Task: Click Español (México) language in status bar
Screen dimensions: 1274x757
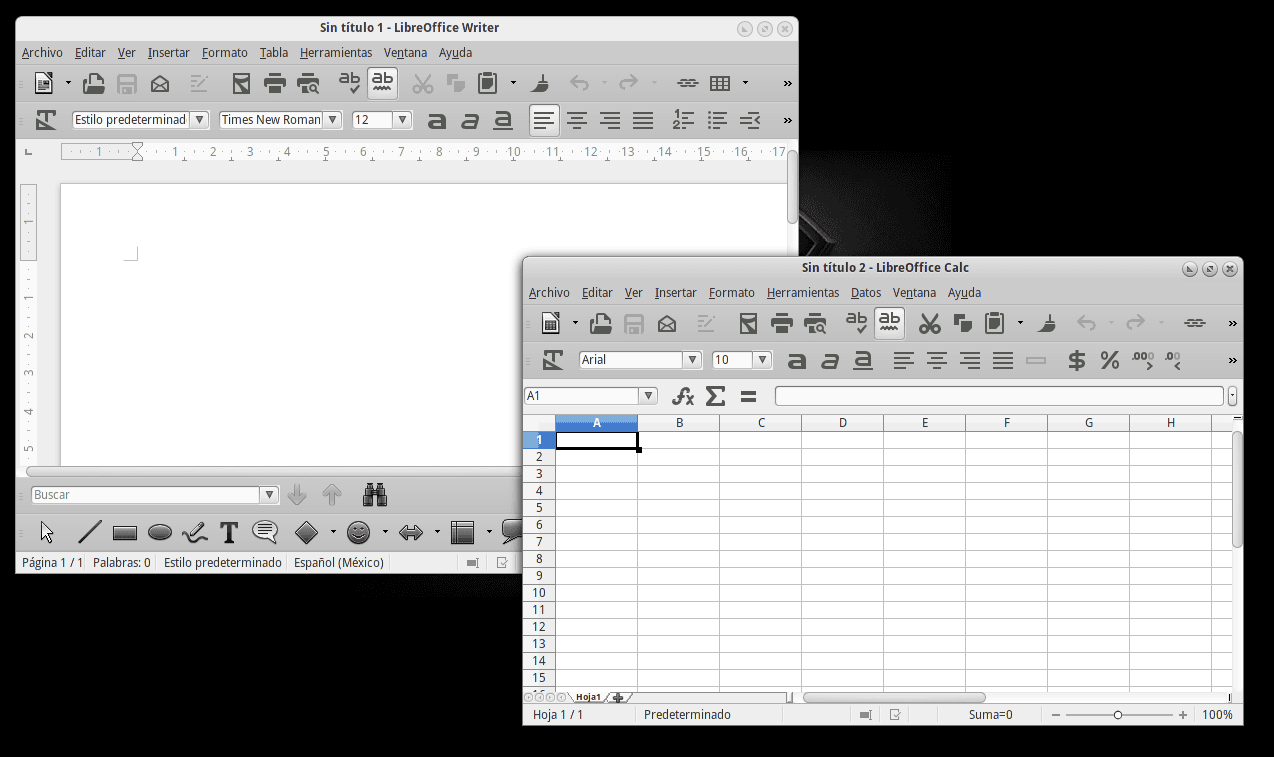Action: [x=339, y=563]
